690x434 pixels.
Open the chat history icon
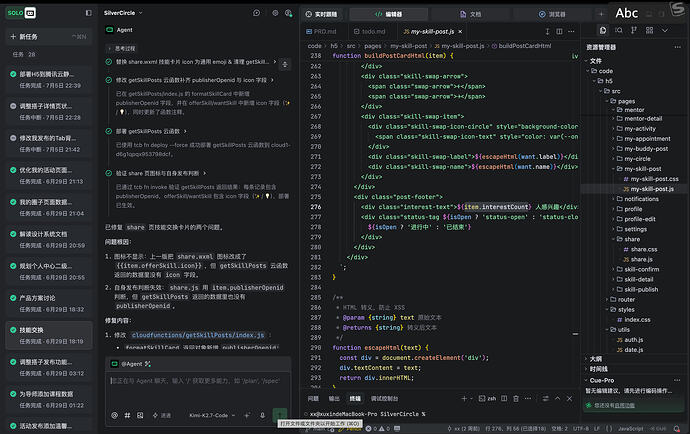click(257, 13)
